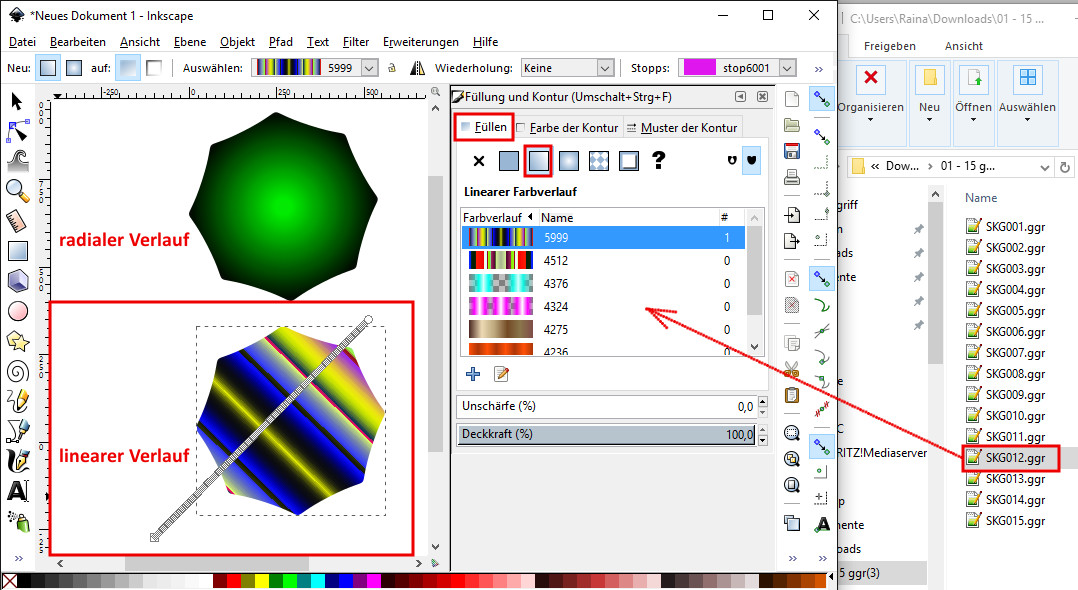The width and height of the screenshot is (1078, 590).
Task: Open the Stopps stop6001 dropdown
Action: pyautogui.click(x=788, y=68)
